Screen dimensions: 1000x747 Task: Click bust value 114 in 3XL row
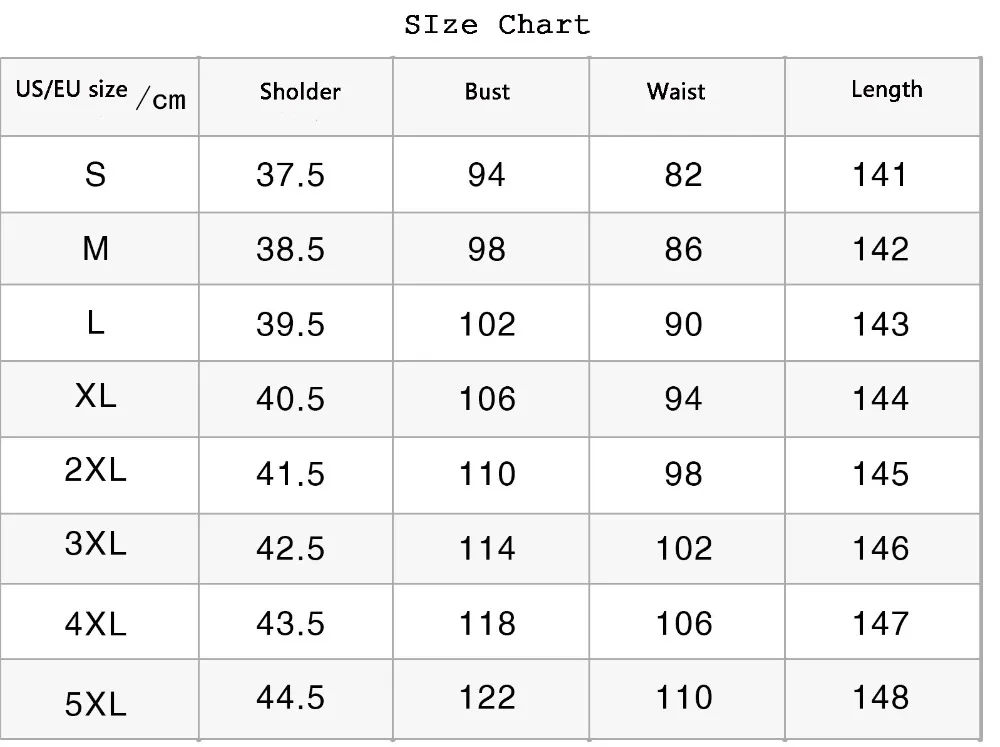pyautogui.click(x=487, y=548)
